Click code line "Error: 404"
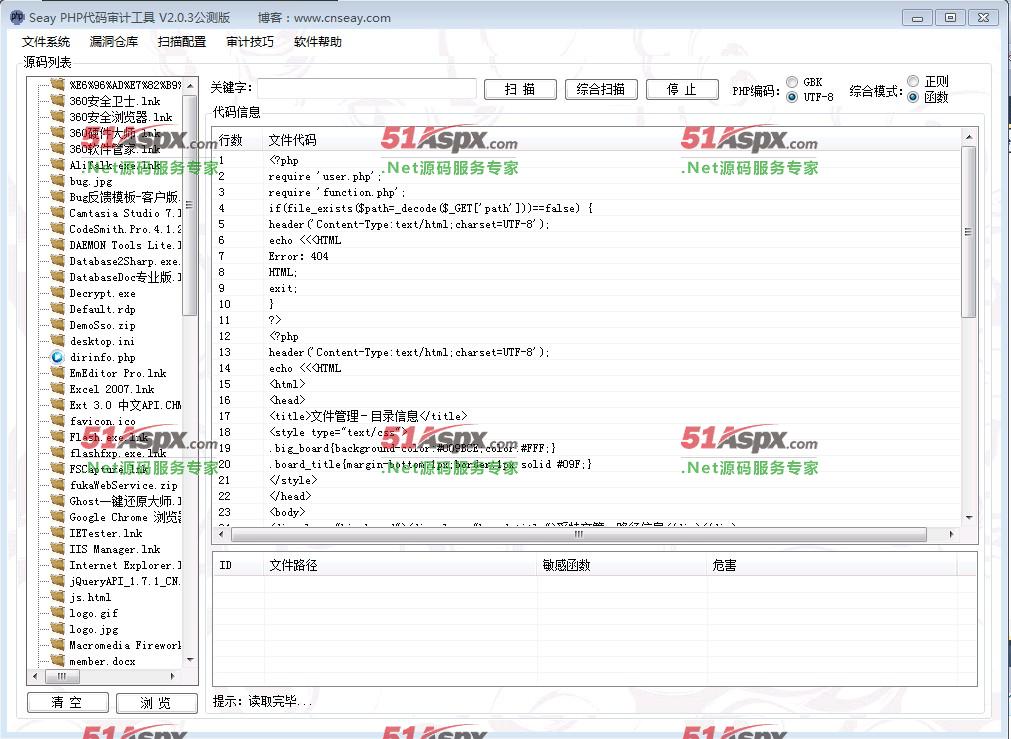 point(299,256)
